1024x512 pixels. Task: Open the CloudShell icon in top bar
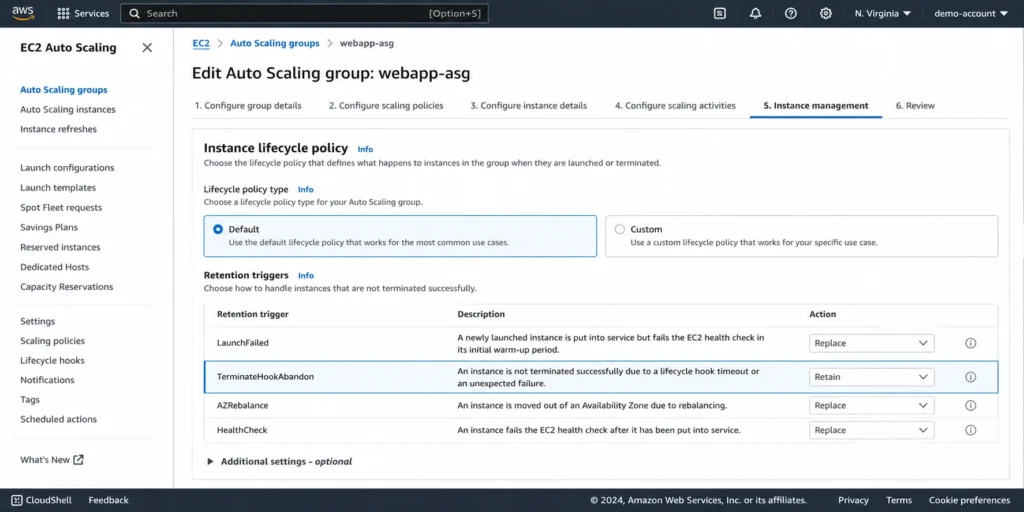click(x=720, y=14)
